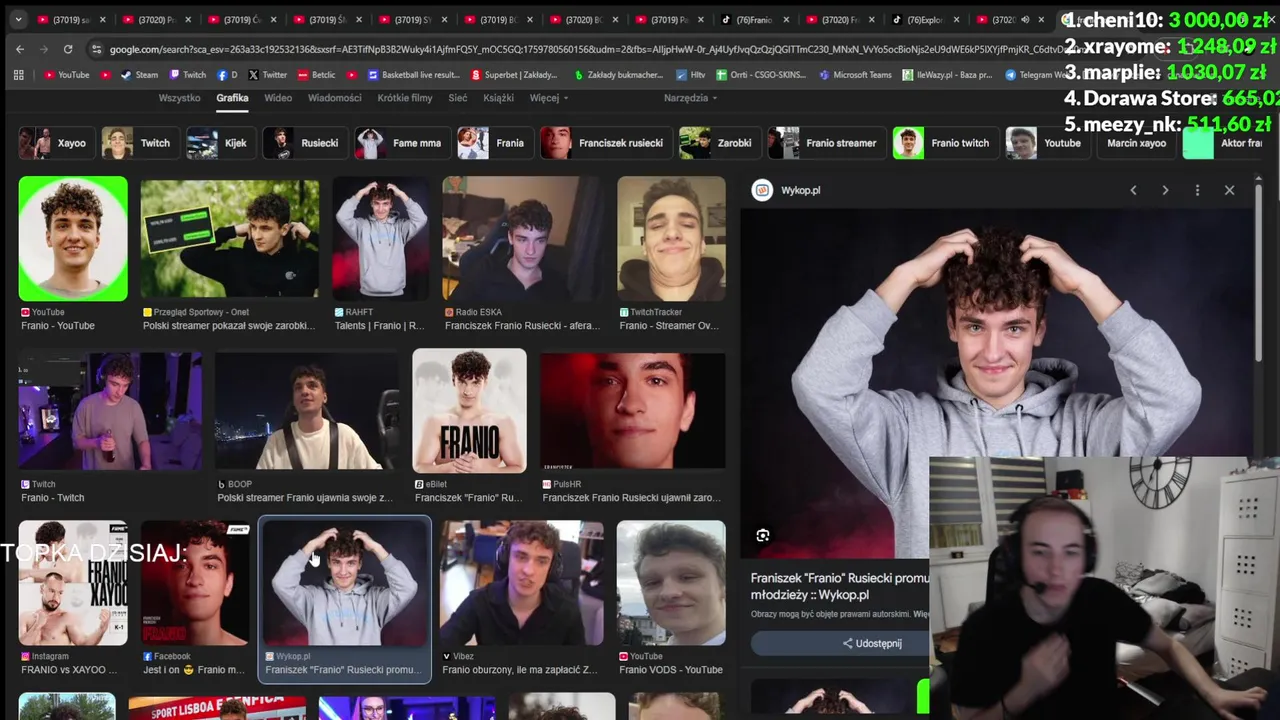Expand the Więcej dropdown
Viewport: 1280px width, 720px height.
549,98
